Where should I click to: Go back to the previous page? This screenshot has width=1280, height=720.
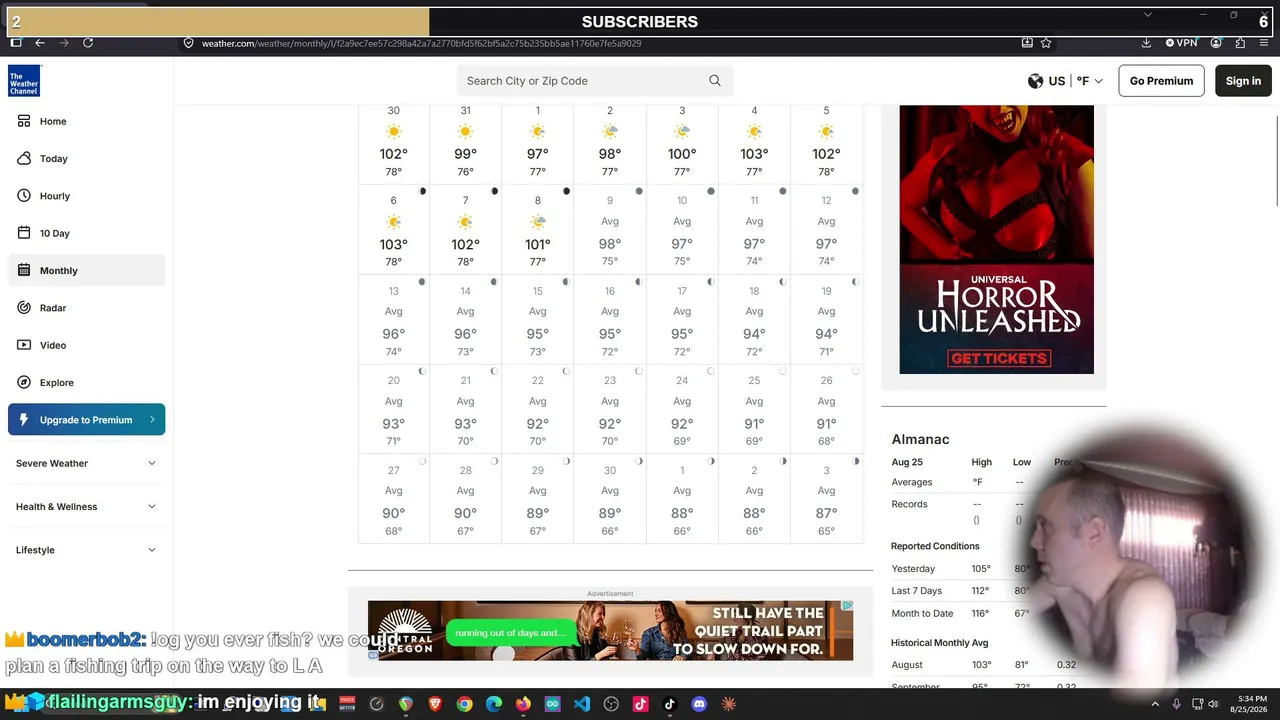click(x=40, y=43)
